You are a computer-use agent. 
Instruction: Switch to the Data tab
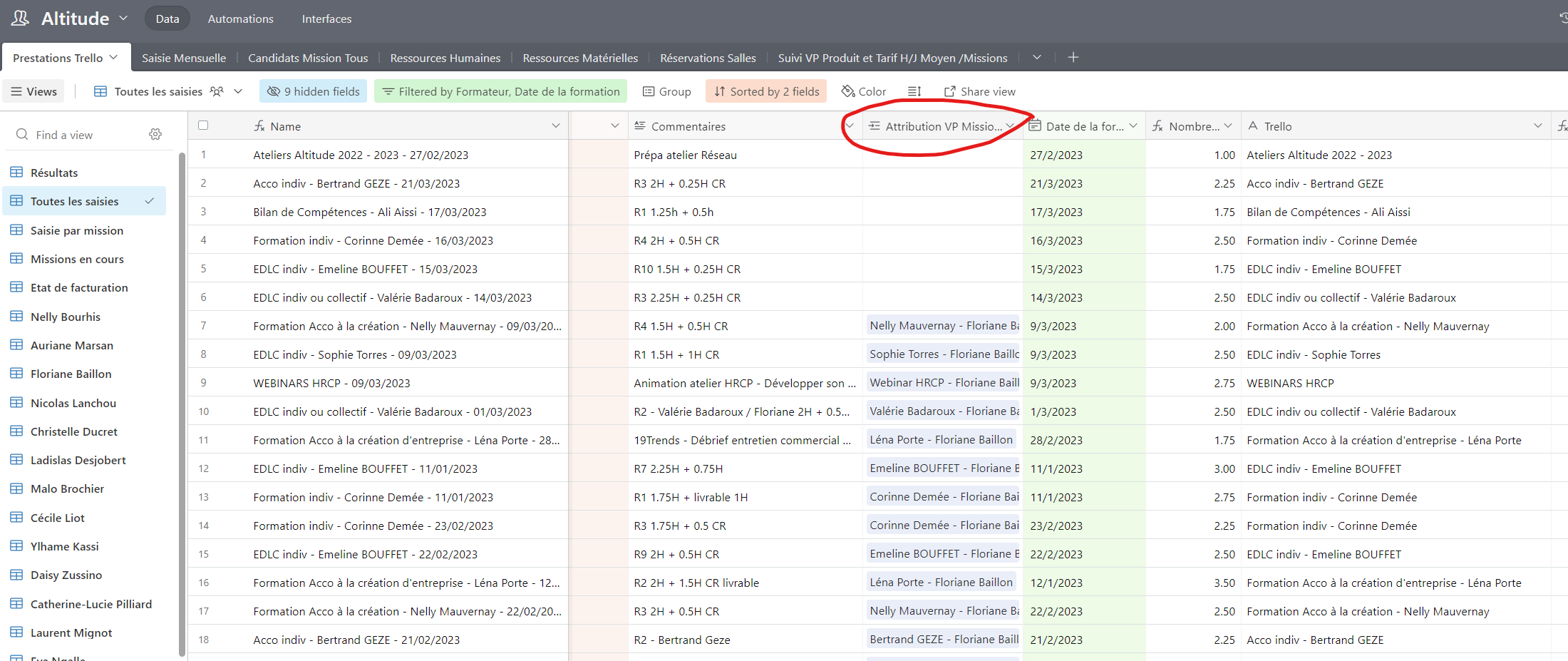coord(167,19)
